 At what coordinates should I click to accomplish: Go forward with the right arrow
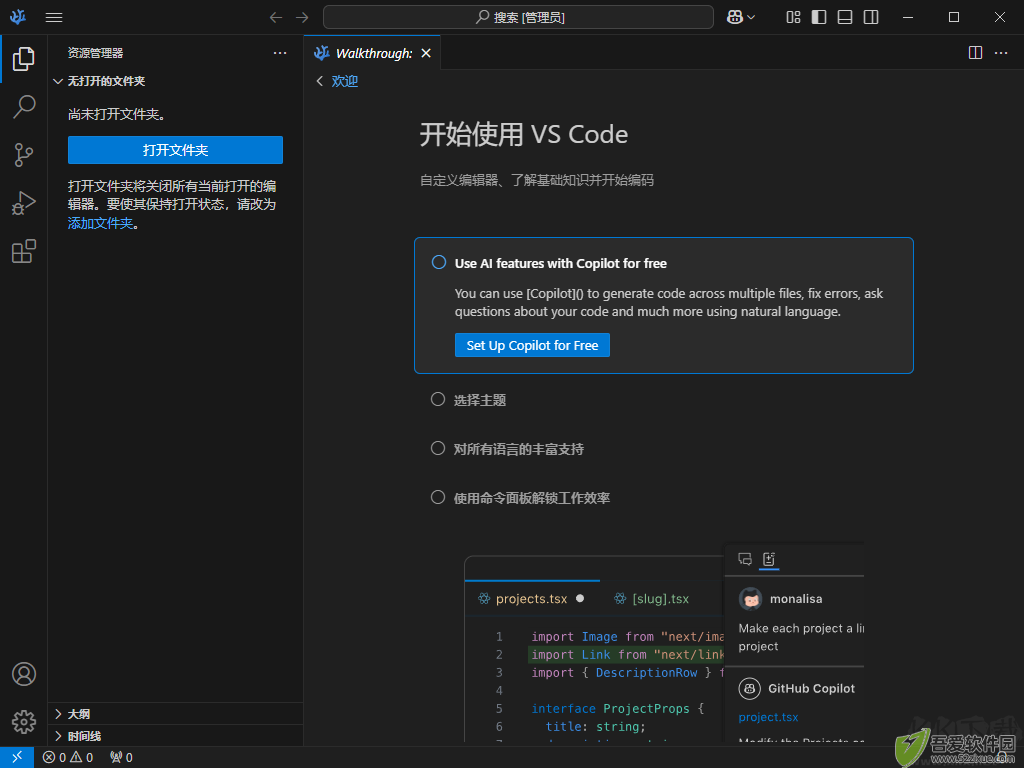tap(302, 18)
